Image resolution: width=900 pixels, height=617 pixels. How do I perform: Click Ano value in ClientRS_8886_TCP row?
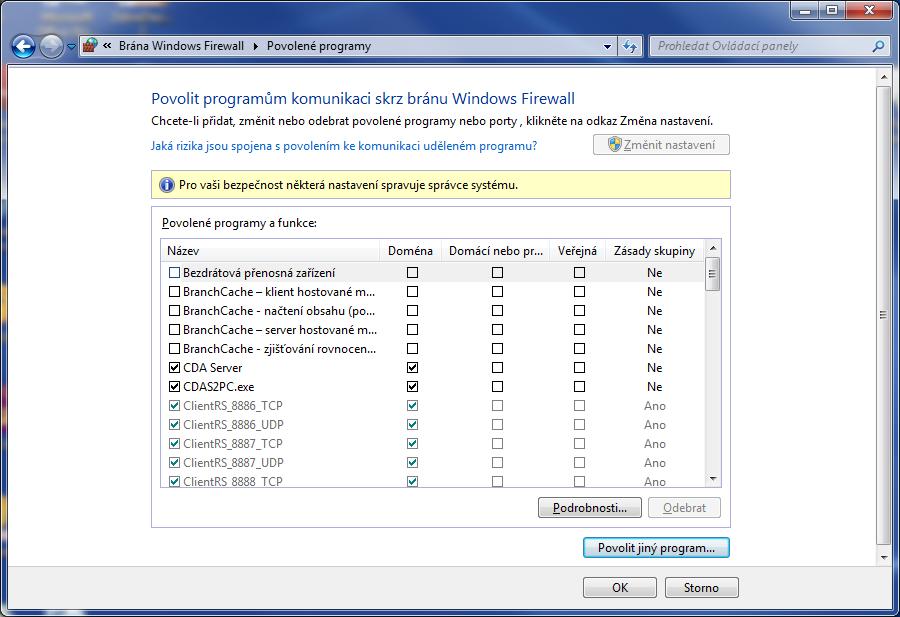pos(654,406)
